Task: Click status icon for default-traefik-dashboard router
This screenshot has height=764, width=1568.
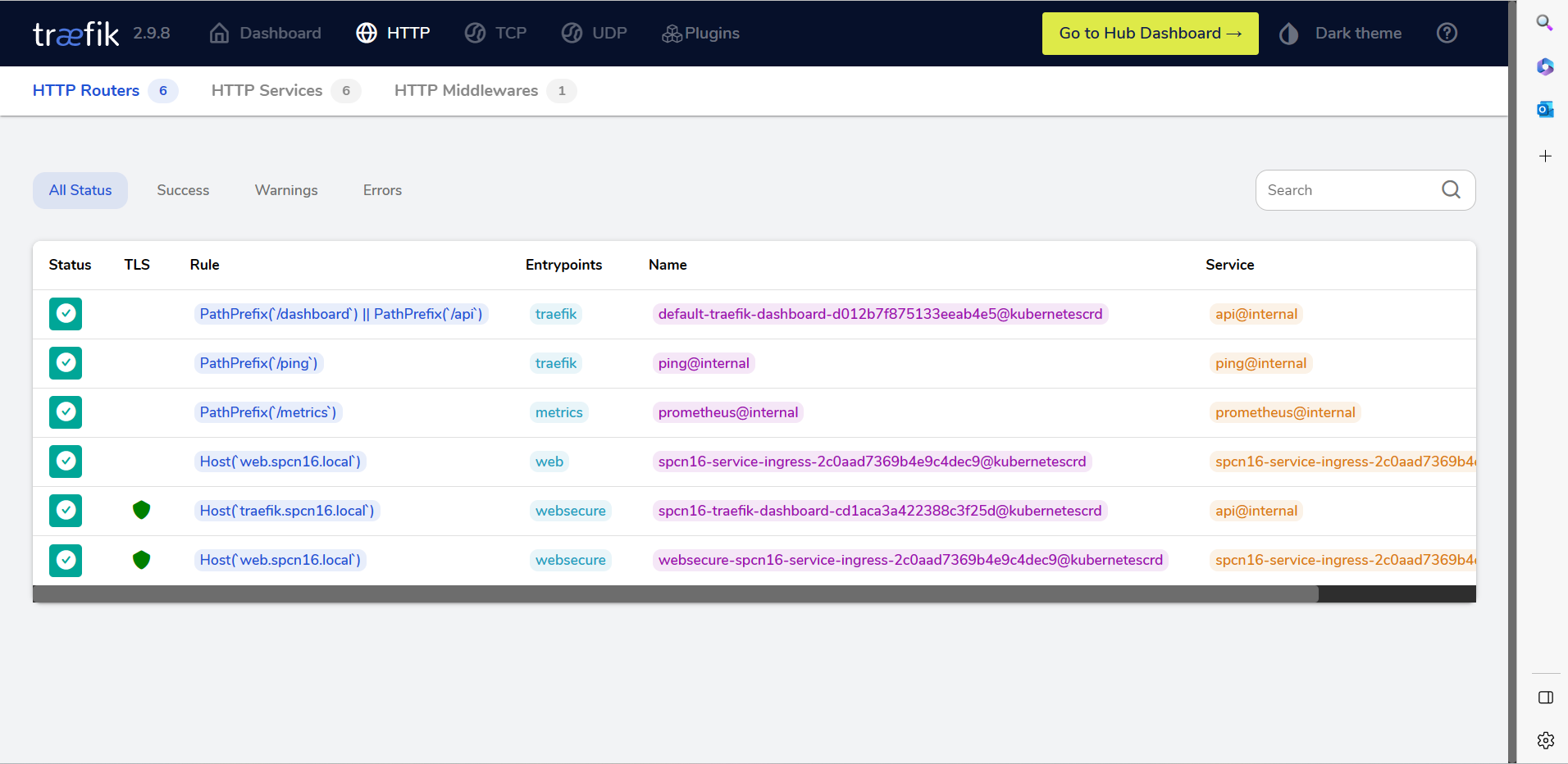Action: pyautogui.click(x=66, y=314)
